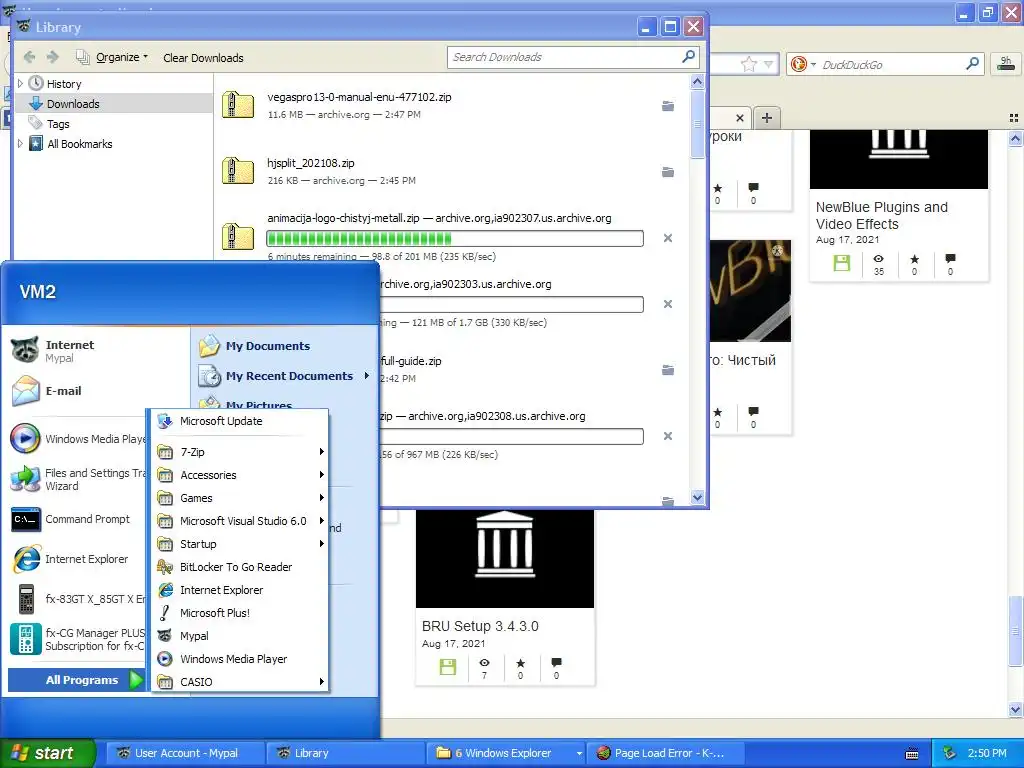This screenshot has width=1024, height=768.
Task: Cancel the download at 121 MB of 1.7 GB
Action: (x=667, y=304)
